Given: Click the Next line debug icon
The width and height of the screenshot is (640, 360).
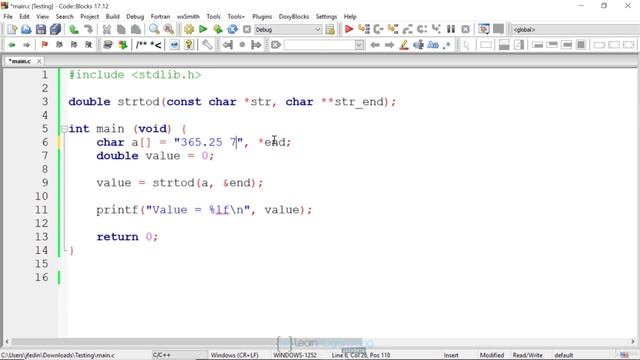Looking at the screenshot, I should coord(378,29).
